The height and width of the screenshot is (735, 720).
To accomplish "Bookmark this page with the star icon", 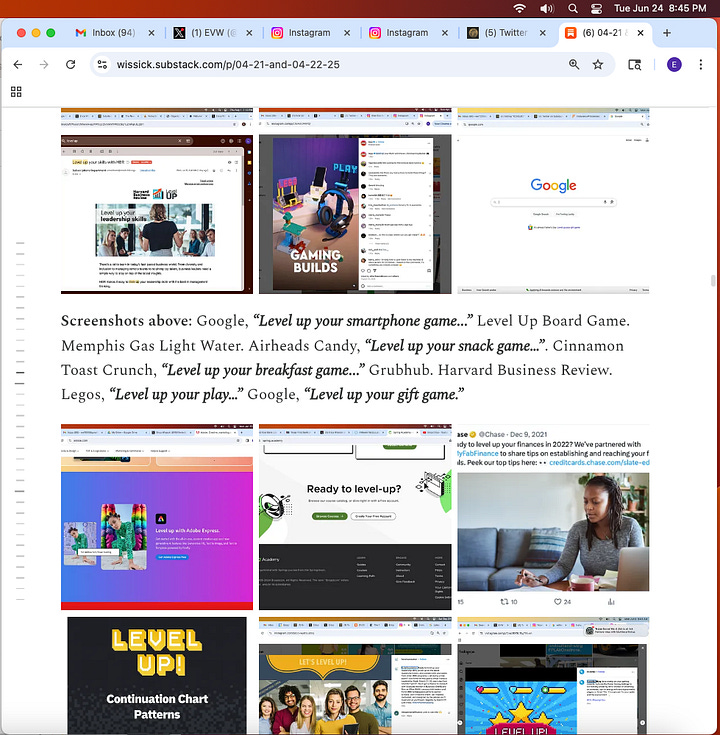I will (598, 65).
